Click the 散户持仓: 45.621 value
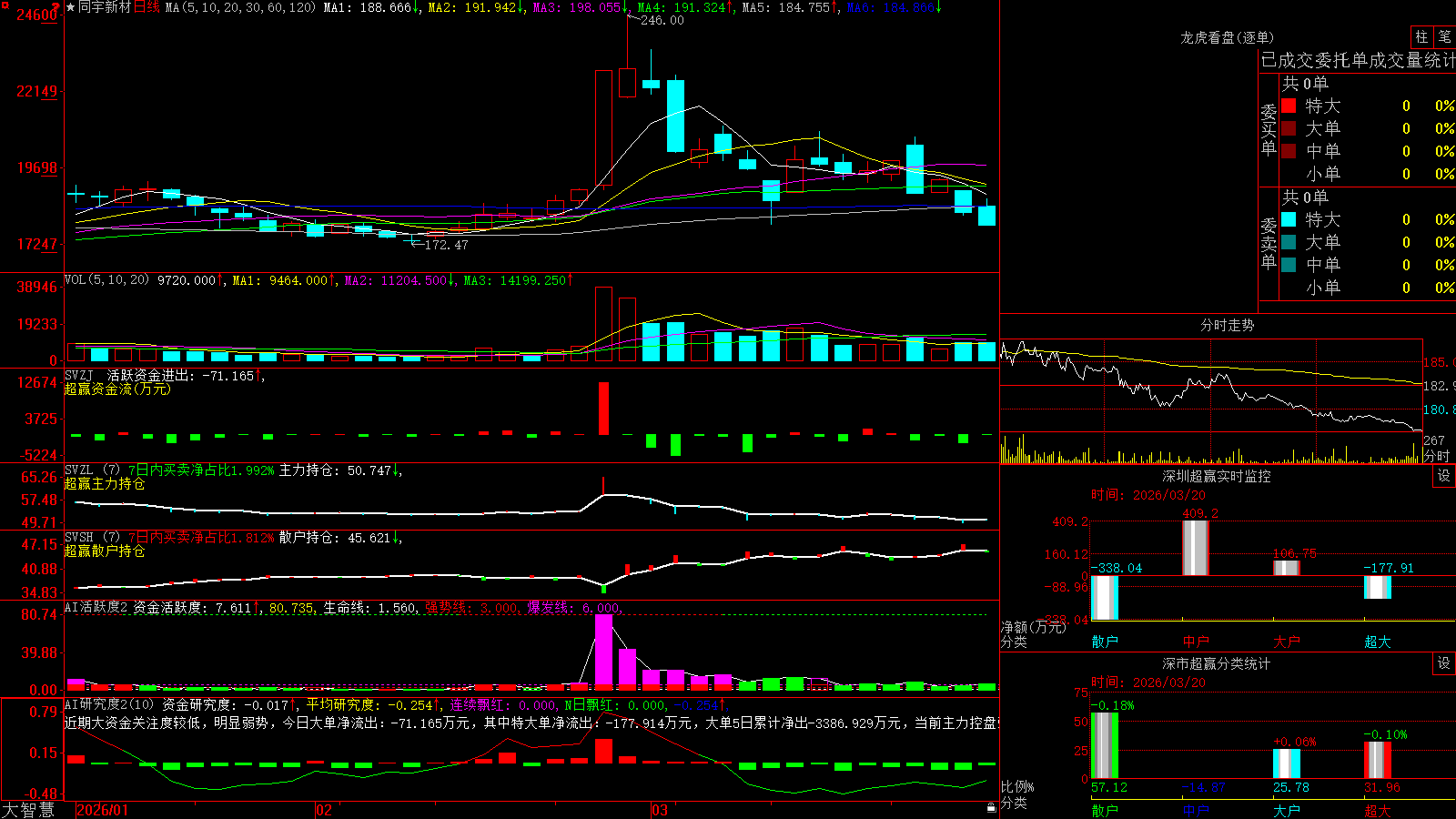The width and height of the screenshot is (1456, 819). click(335, 538)
